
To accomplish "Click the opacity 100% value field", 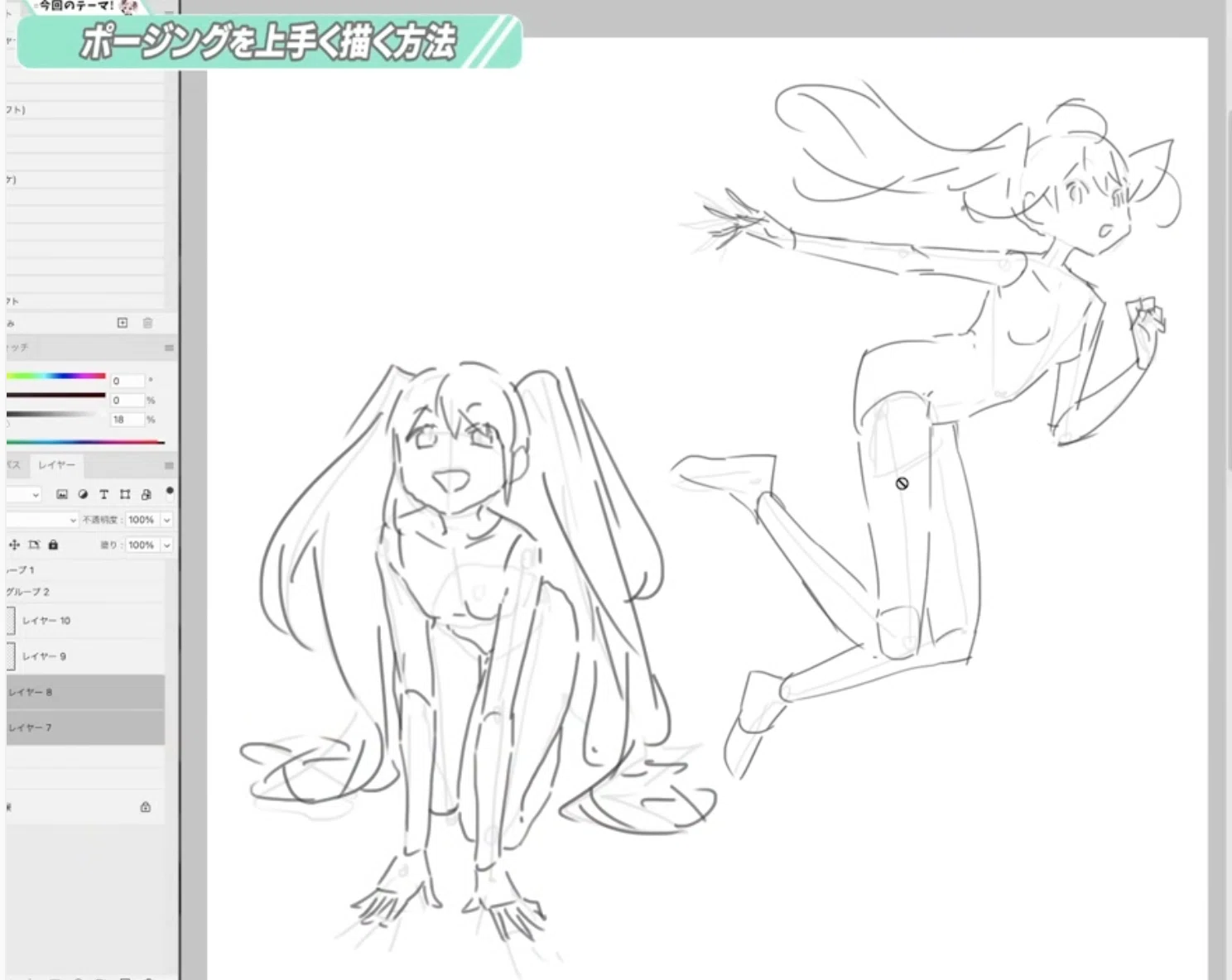I will pos(142,520).
